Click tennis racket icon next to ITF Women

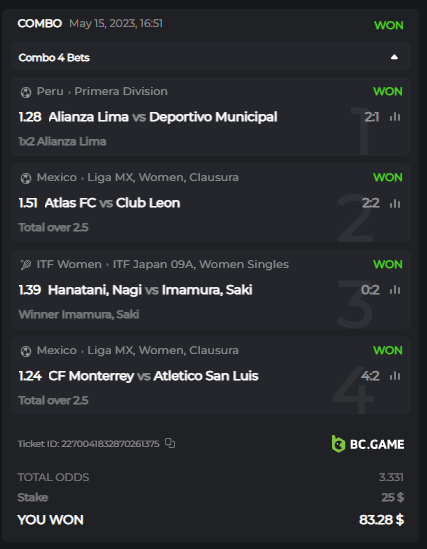(26, 265)
